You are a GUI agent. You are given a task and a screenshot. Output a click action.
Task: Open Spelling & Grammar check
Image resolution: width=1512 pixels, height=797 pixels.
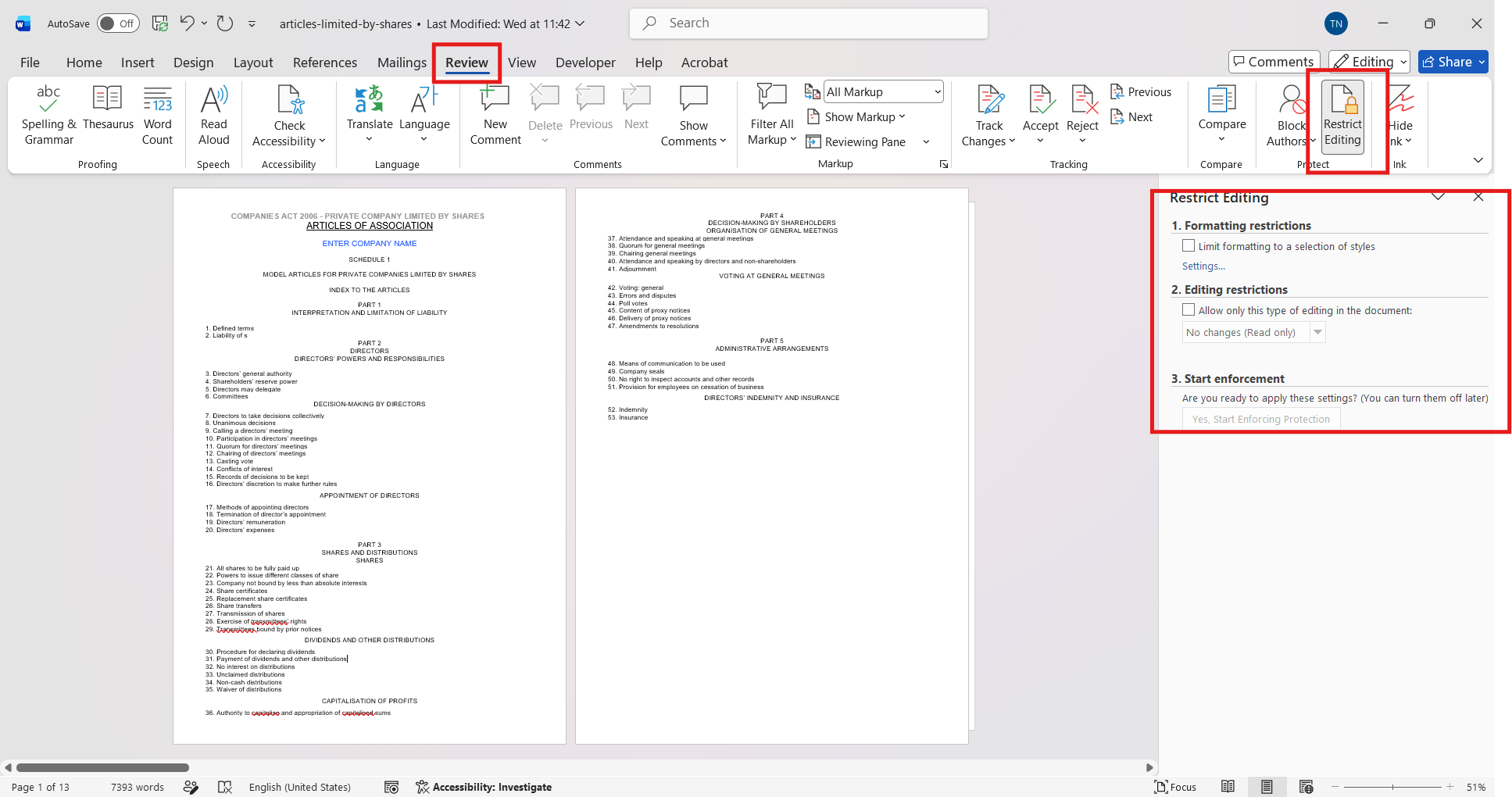click(48, 116)
